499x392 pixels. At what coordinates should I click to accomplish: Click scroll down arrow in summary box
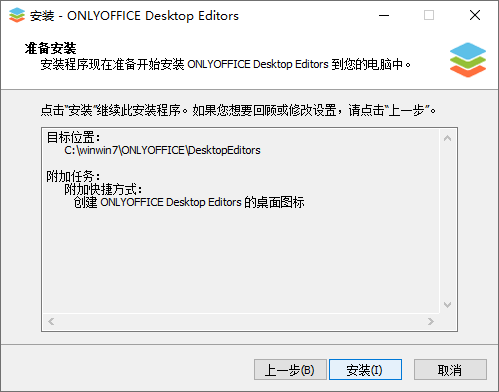447,305
